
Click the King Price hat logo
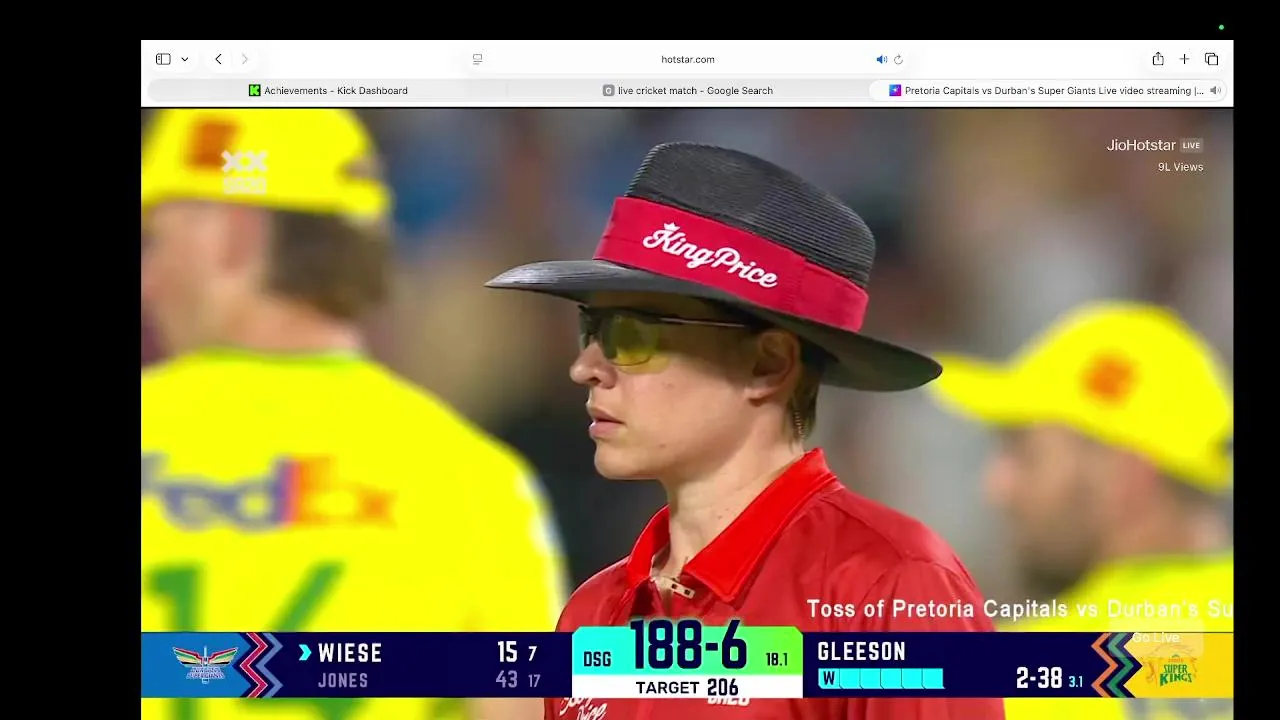point(710,255)
